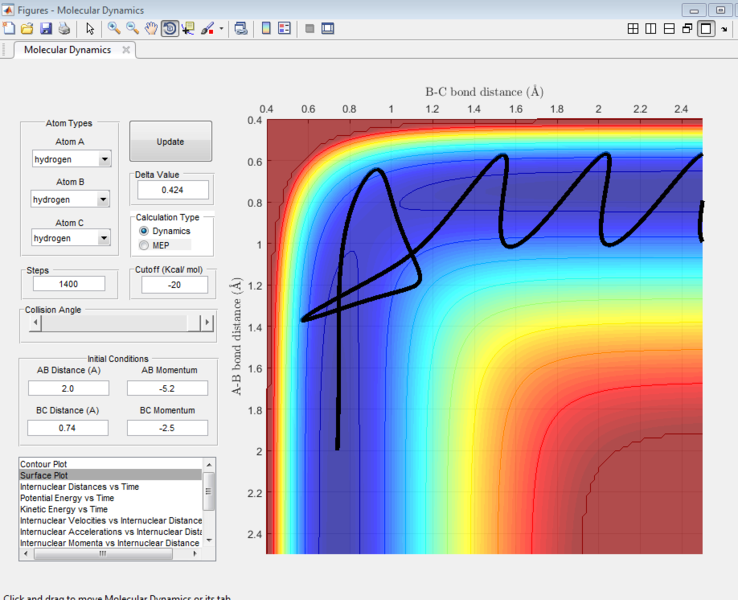Switch to the Molecular Dynamics tab
The image size is (738, 600).
[68, 49]
